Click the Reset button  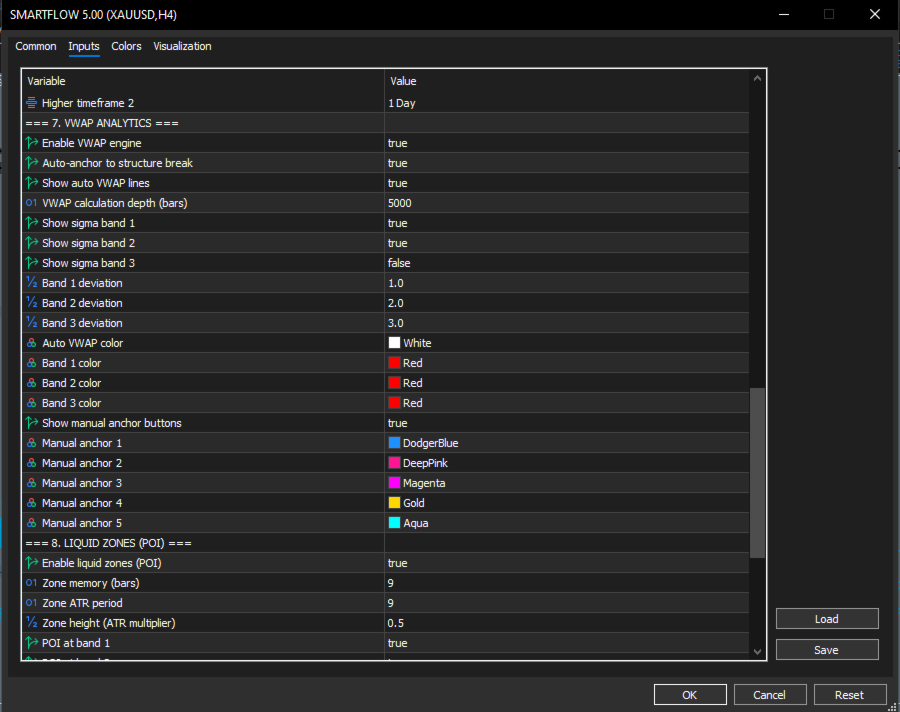point(849,695)
